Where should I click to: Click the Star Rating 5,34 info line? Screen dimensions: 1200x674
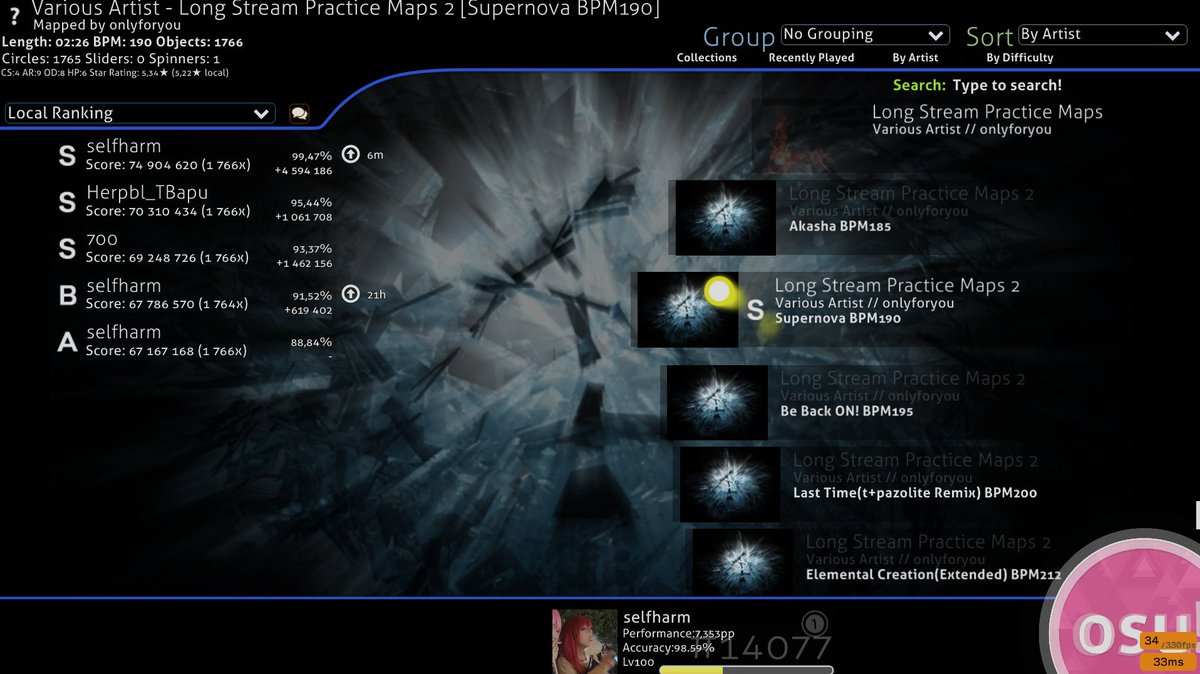point(116,73)
